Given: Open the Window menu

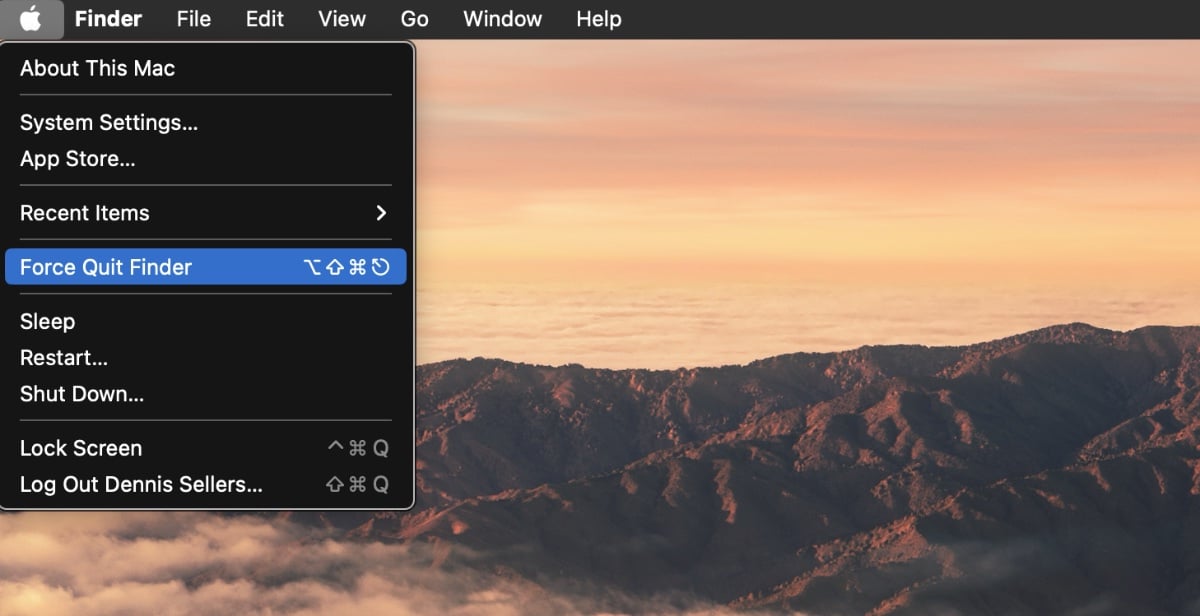Looking at the screenshot, I should point(502,19).
